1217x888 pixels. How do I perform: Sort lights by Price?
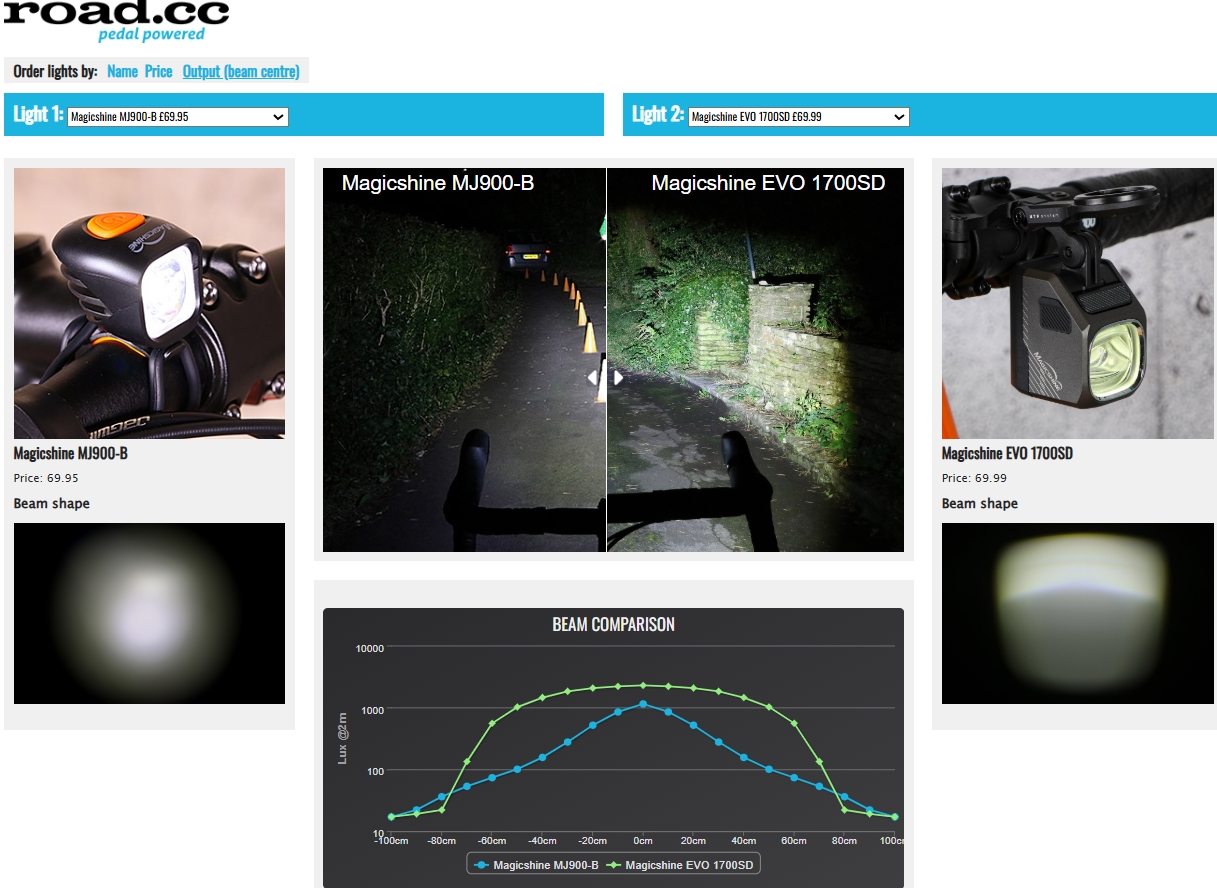(158, 71)
